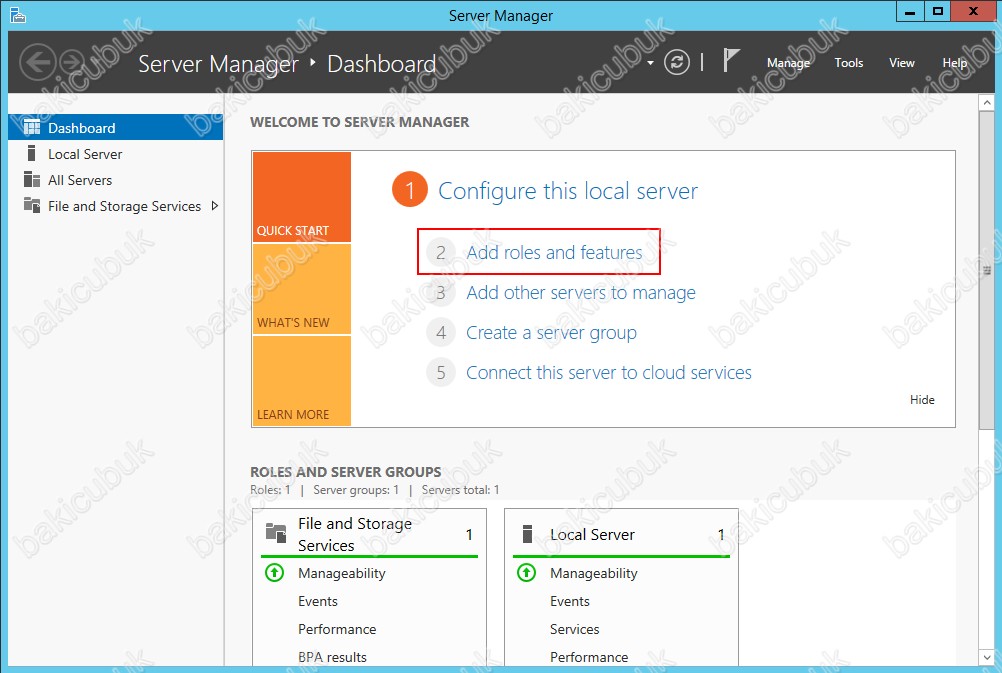Open Local Server tile header
1002x673 pixels.
click(x=621, y=534)
